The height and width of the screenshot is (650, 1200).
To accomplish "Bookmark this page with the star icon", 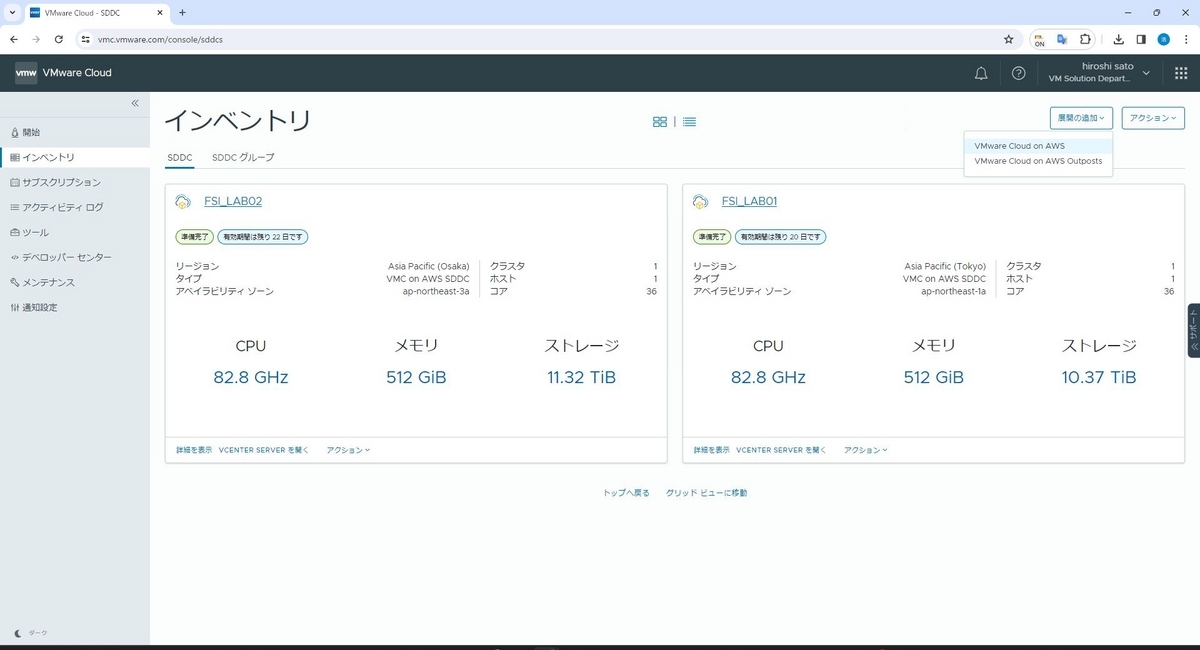I will [1008, 39].
